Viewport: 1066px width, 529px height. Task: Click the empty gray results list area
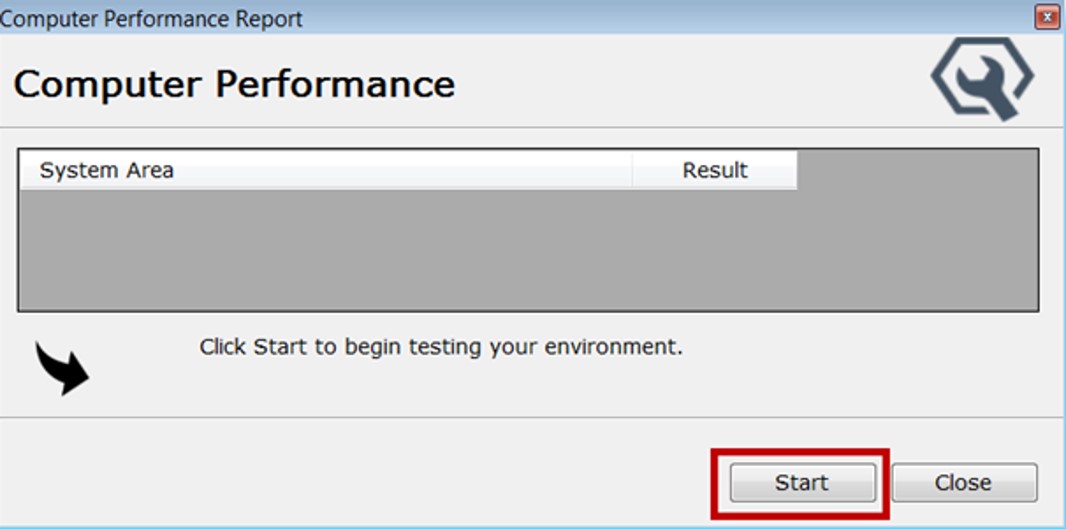coord(400,250)
